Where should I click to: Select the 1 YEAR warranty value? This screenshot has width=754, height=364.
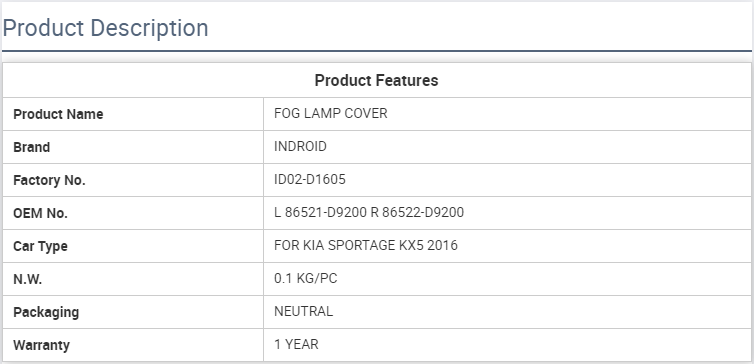tap(296, 344)
